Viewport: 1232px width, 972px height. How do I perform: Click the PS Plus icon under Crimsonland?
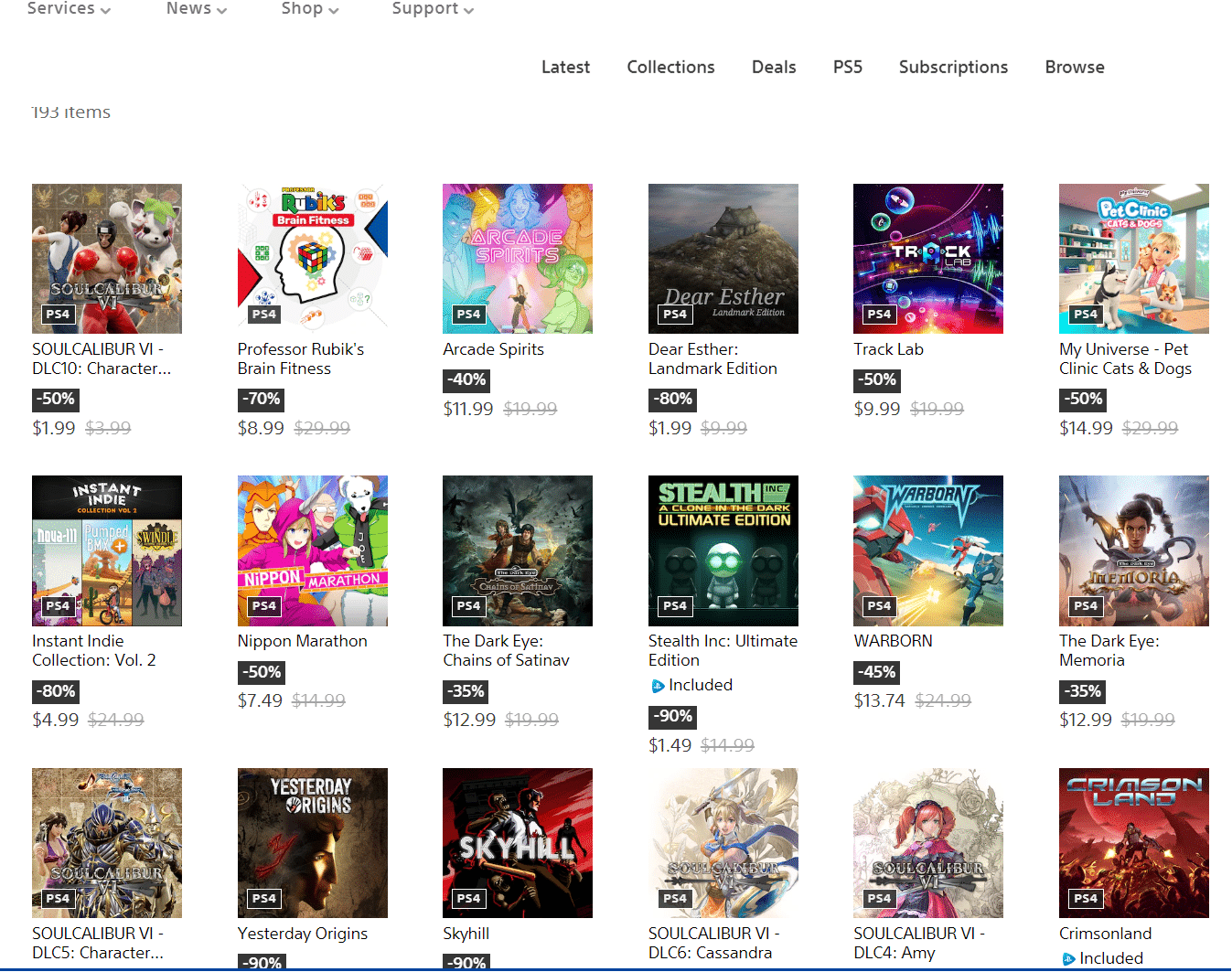[x=1067, y=958]
